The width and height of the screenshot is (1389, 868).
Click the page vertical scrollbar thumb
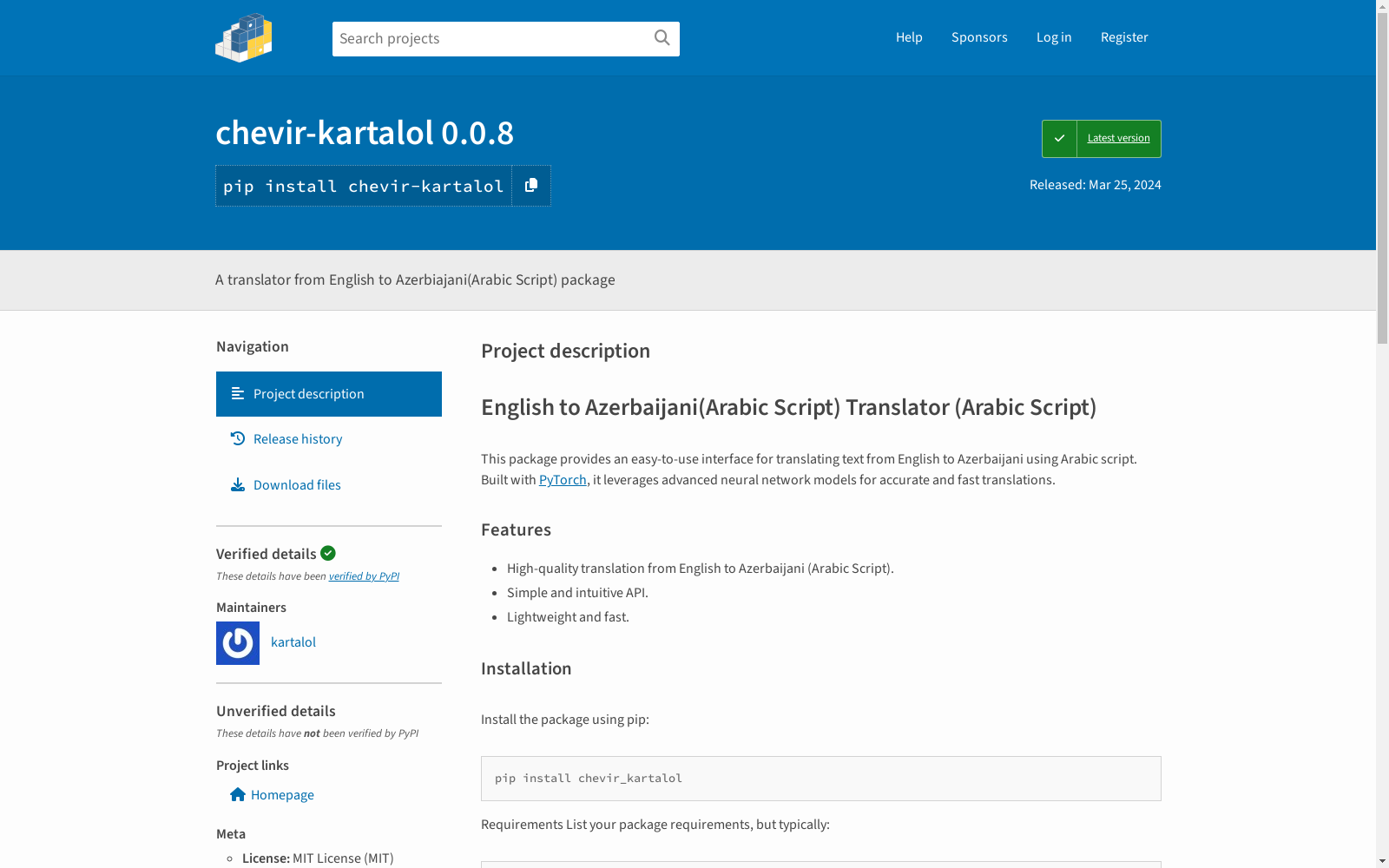(1382, 178)
